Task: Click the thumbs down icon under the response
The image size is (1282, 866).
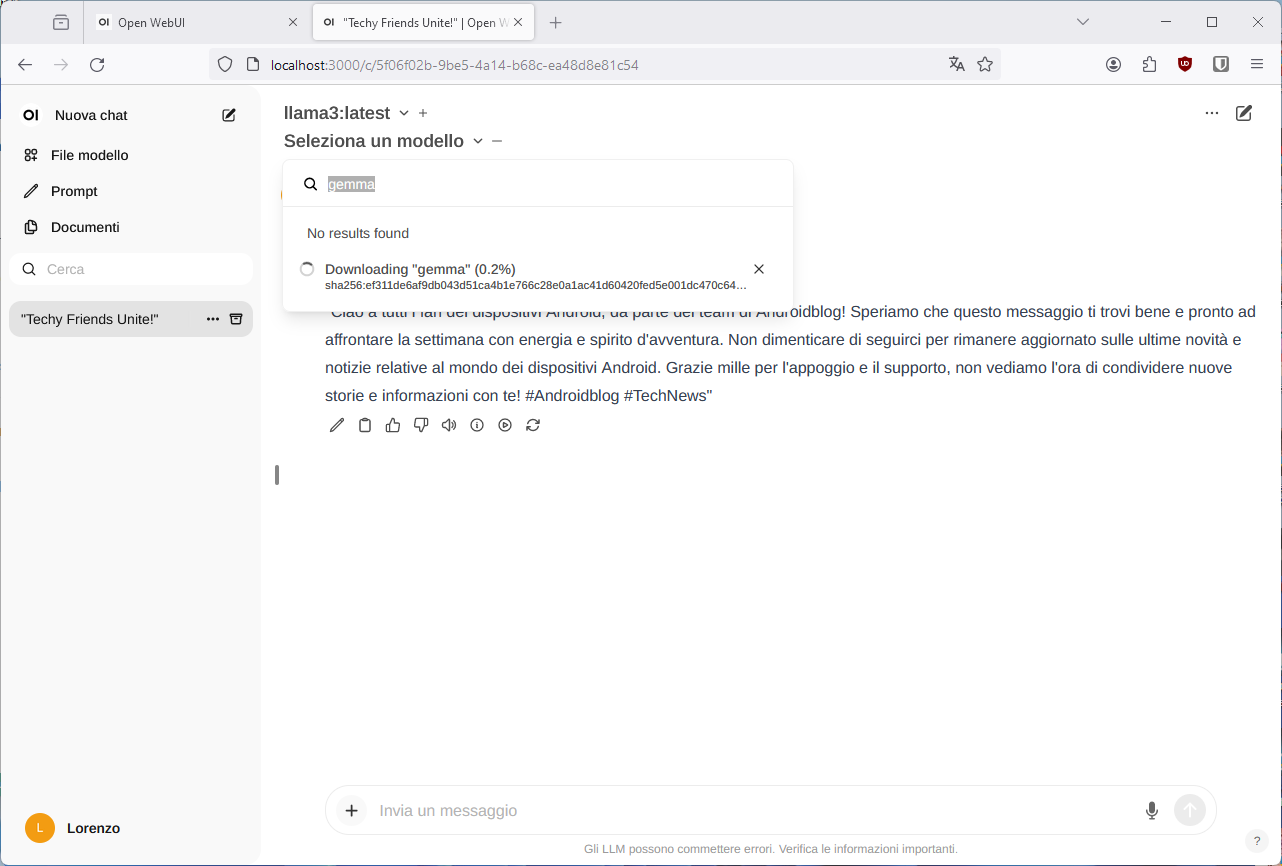Action: (421, 425)
